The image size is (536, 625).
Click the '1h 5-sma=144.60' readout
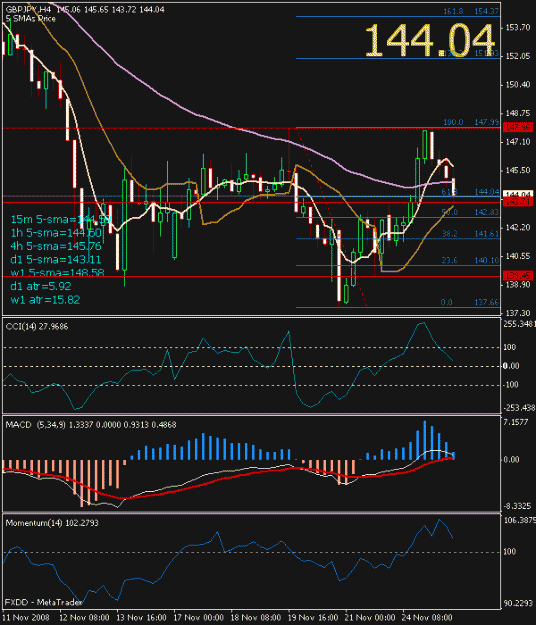(x=56, y=233)
